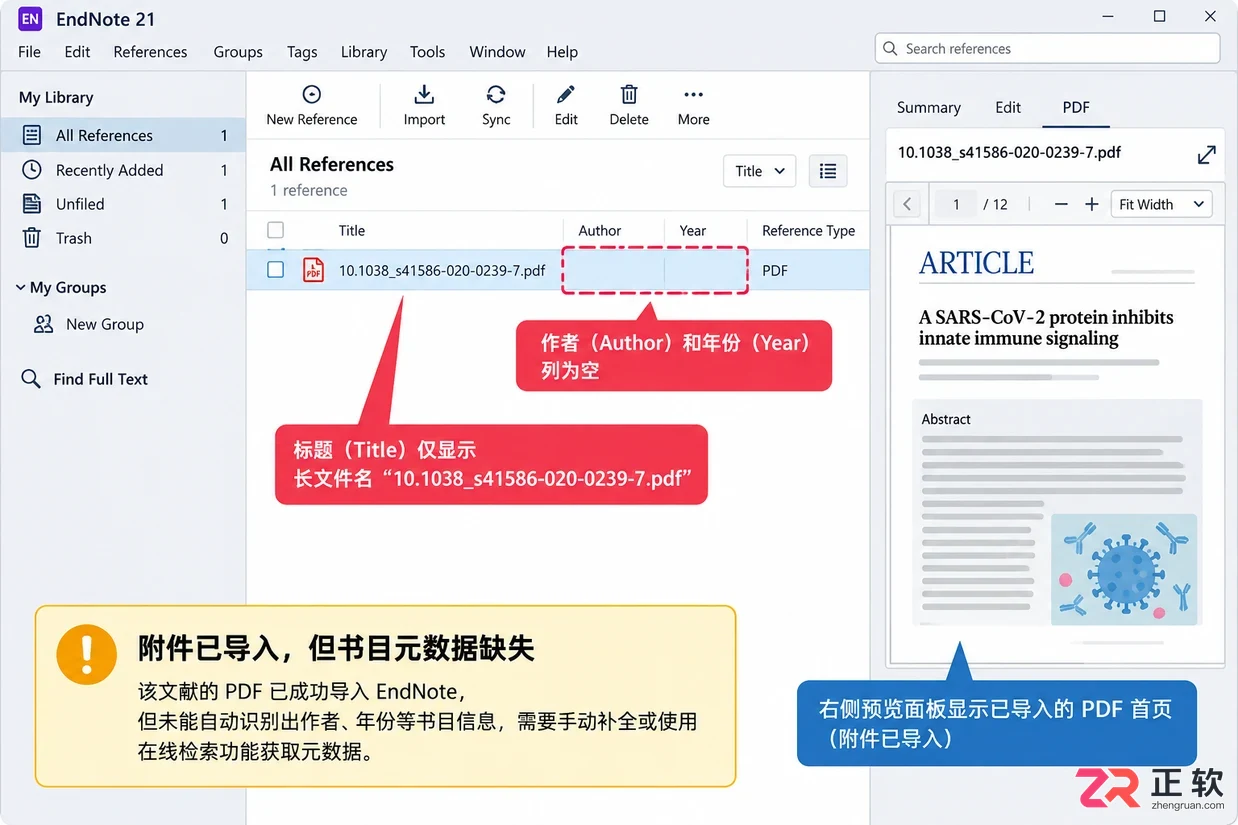This screenshot has width=1238, height=825.
Task: Open the Window menu
Action: click(497, 52)
